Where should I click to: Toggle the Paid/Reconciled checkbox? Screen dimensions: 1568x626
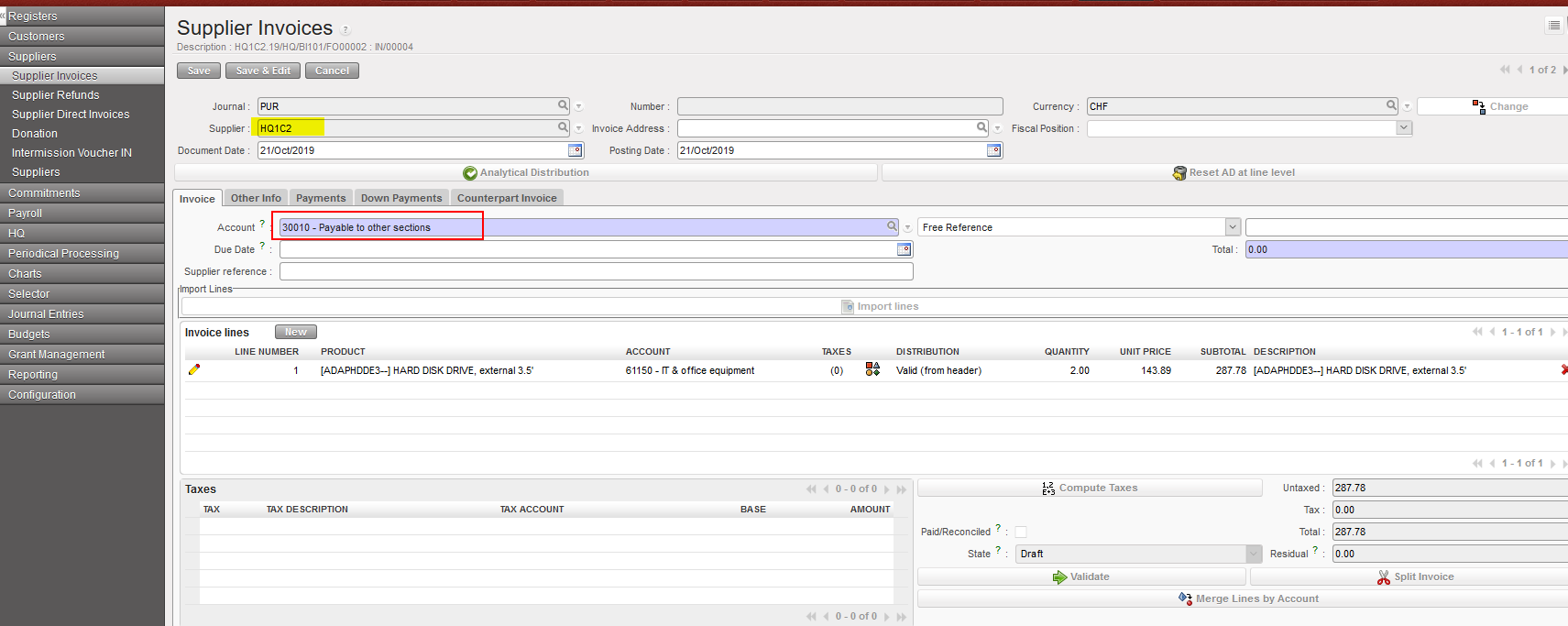[1021, 532]
